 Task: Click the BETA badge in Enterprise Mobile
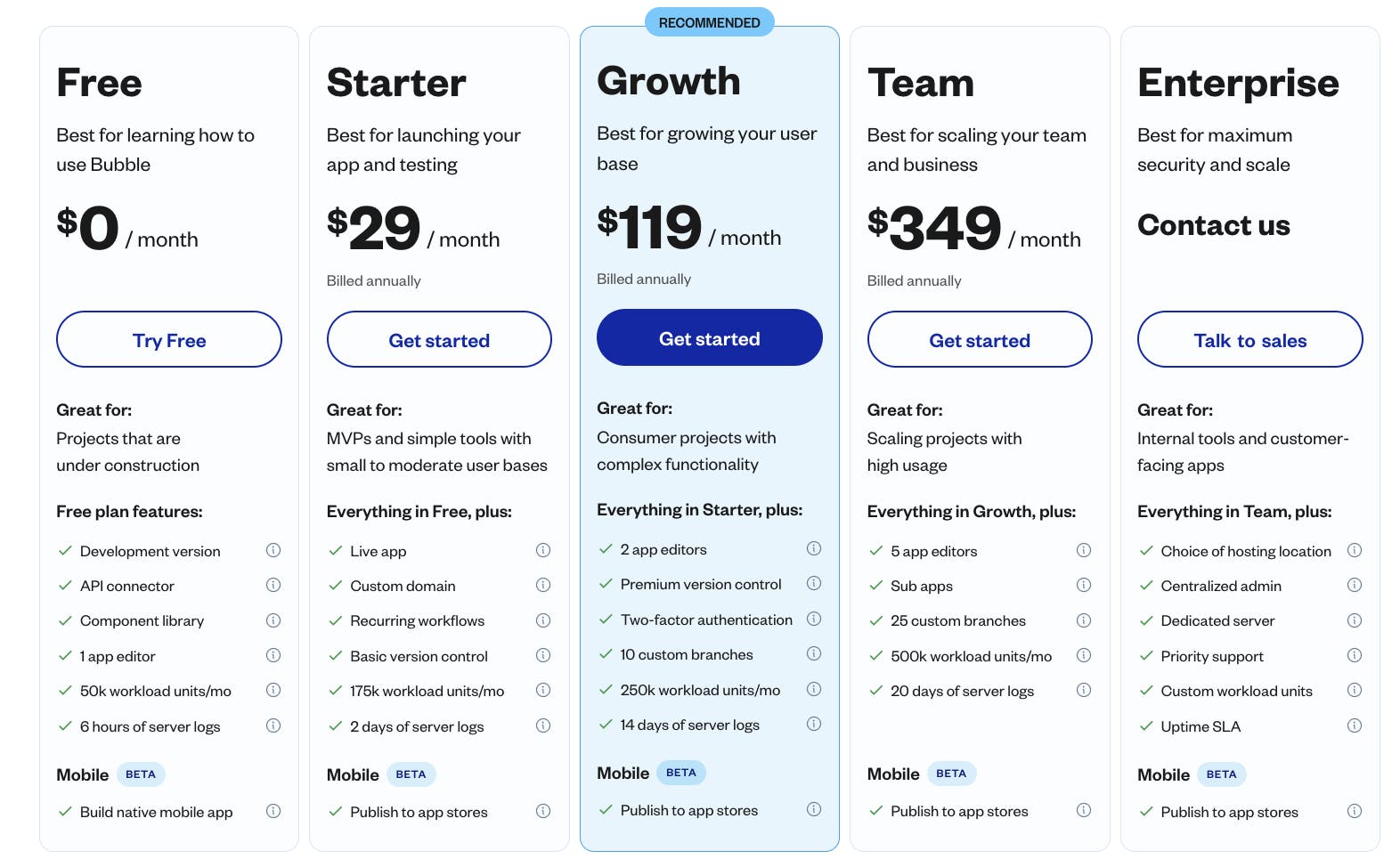1221,774
